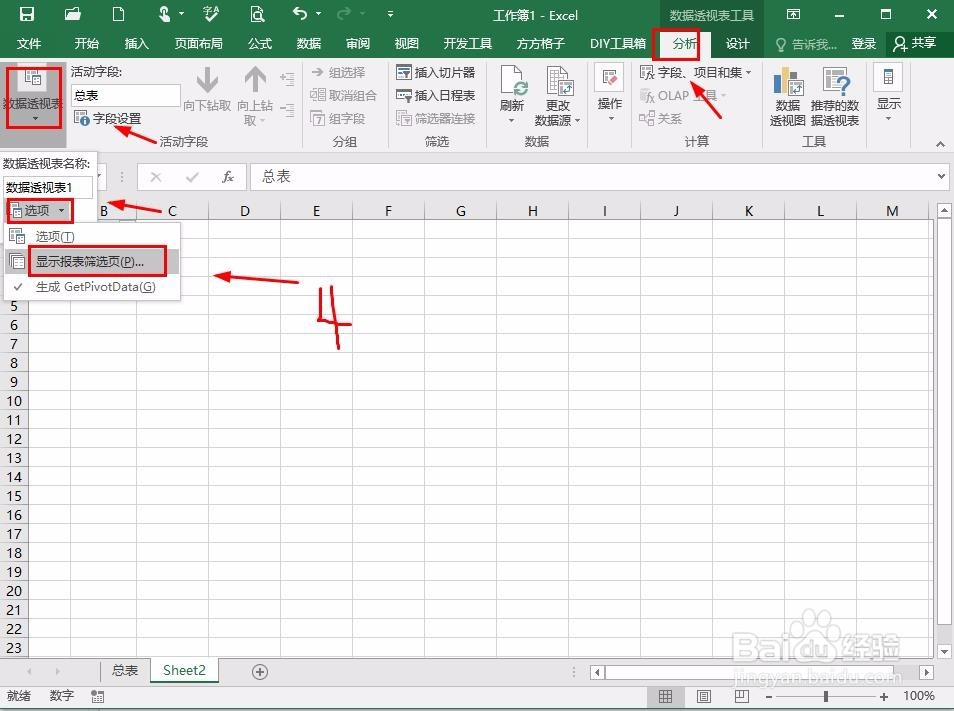Open the 文件 tab

(29, 43)
